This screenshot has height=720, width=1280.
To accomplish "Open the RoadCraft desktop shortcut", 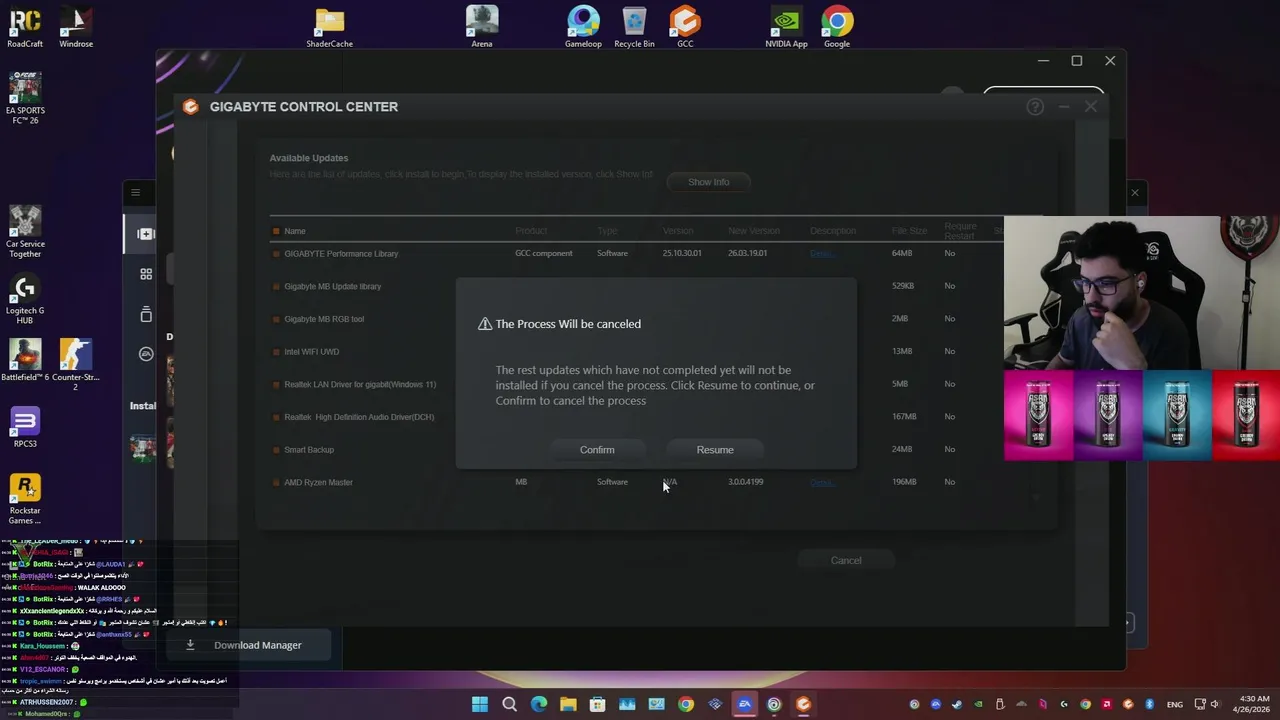I will 25,27.
